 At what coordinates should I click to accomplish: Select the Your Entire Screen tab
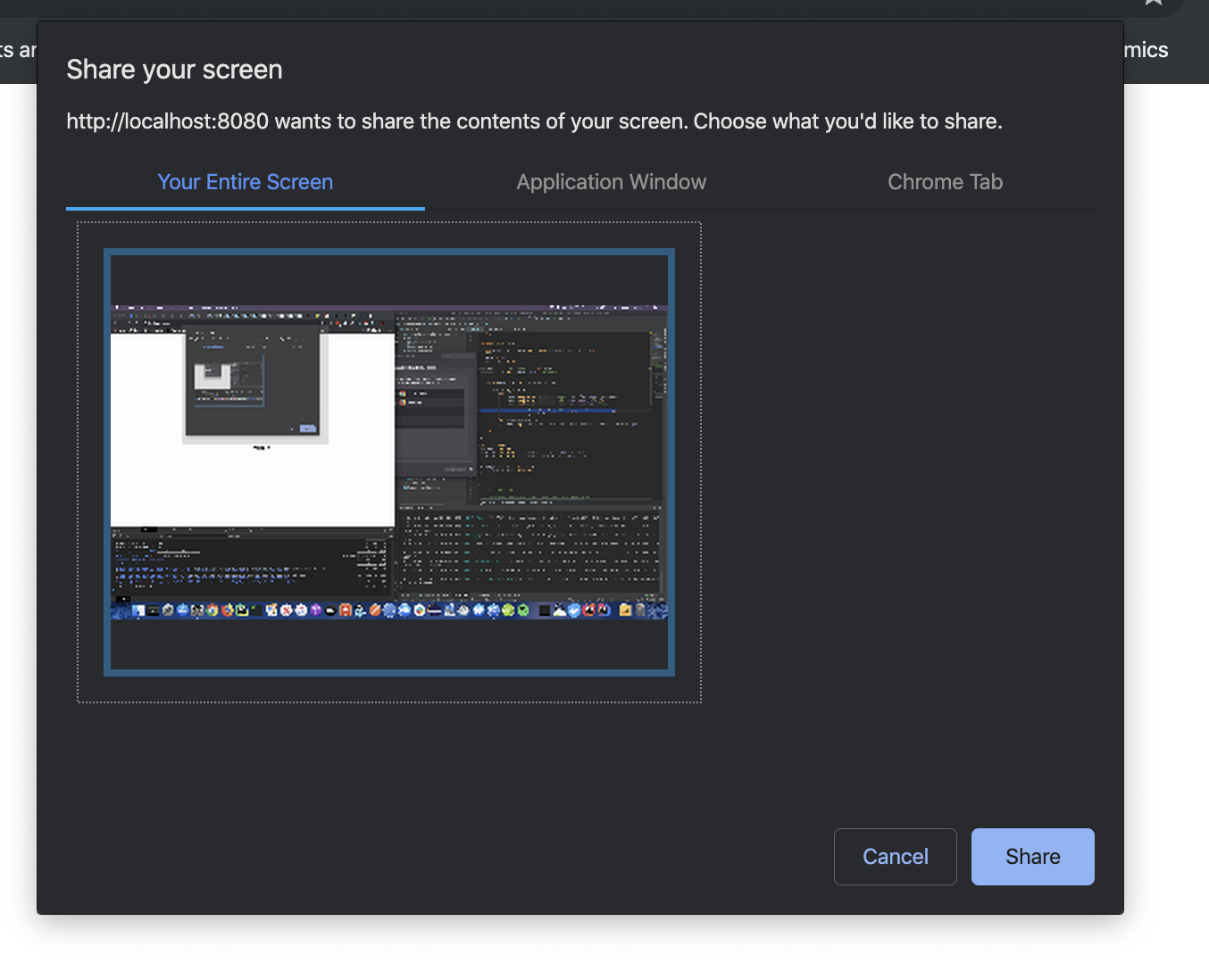pos(245,181)
